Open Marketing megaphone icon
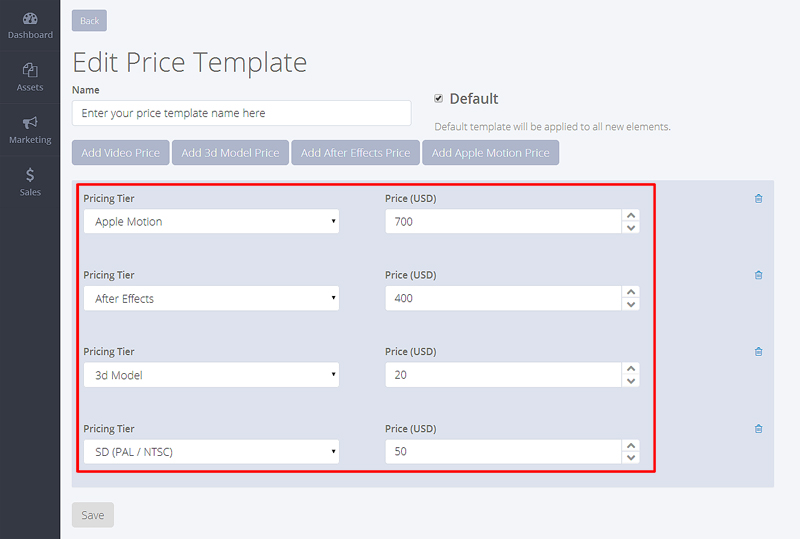This screenshot has width=800, height=539. (x=30, y=122)
